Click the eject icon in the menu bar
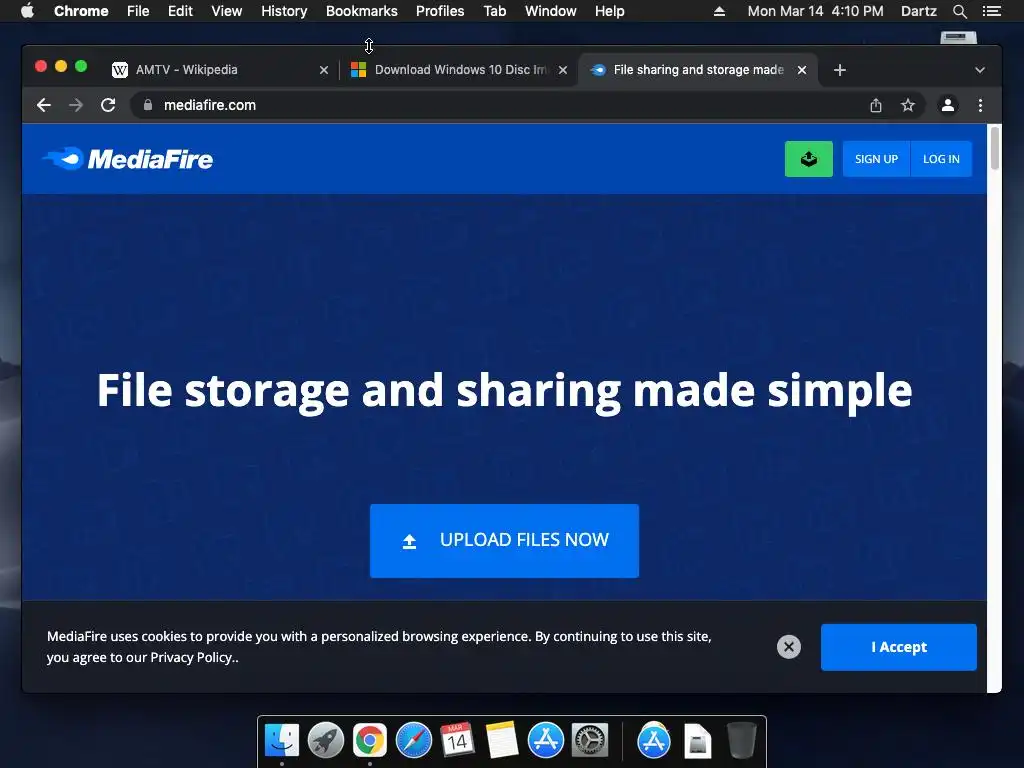Viewport: 1024px width, 768px height. 719,11
